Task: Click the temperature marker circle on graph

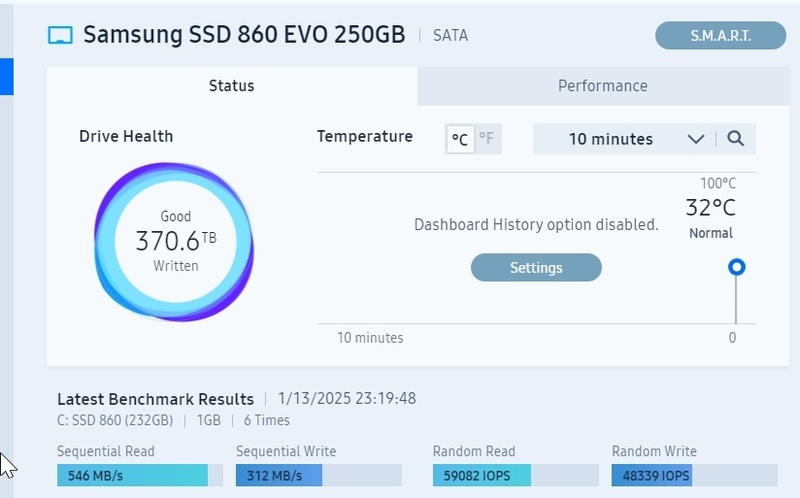Action: [736, 267]
